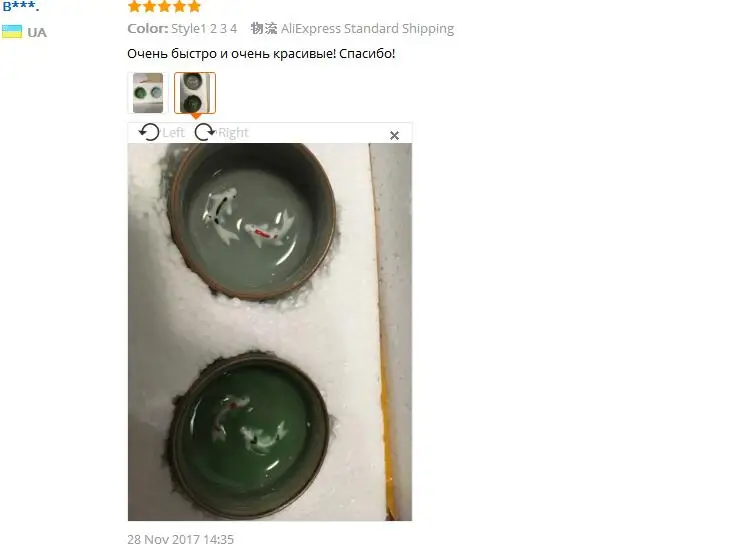Click the Ukraine flag icon

click(x=12, y=32)
